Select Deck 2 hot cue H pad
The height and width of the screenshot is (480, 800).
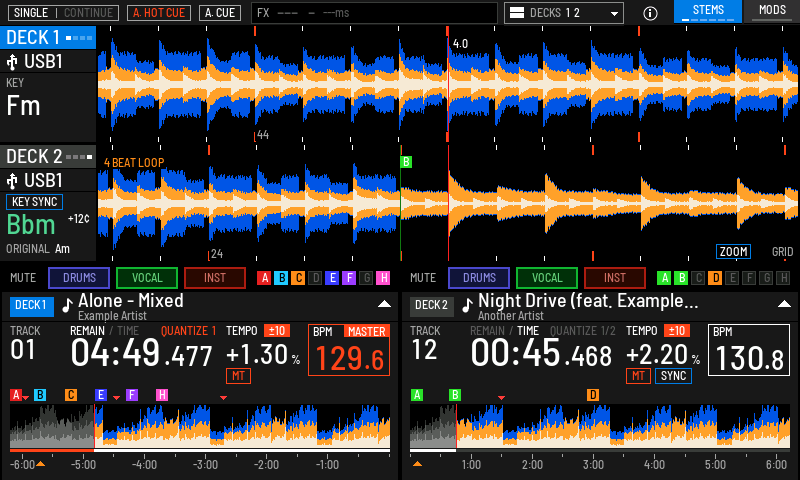click(783, 278)
